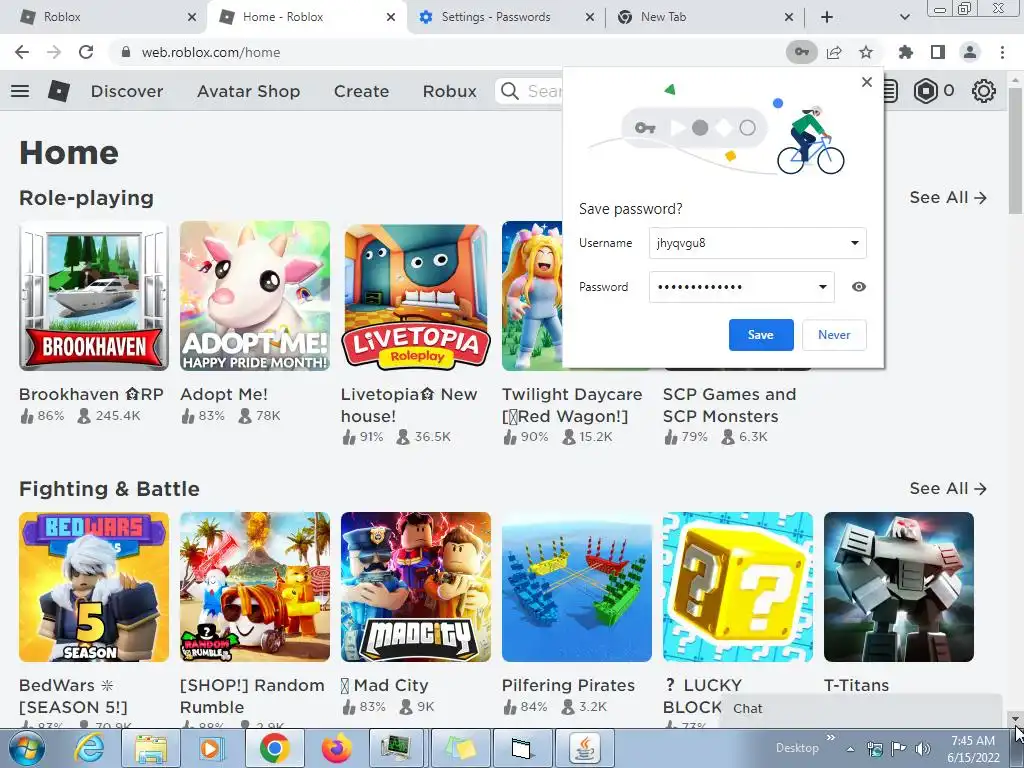Switch to Chrome in the taskbar

click(x=274, y=748)
